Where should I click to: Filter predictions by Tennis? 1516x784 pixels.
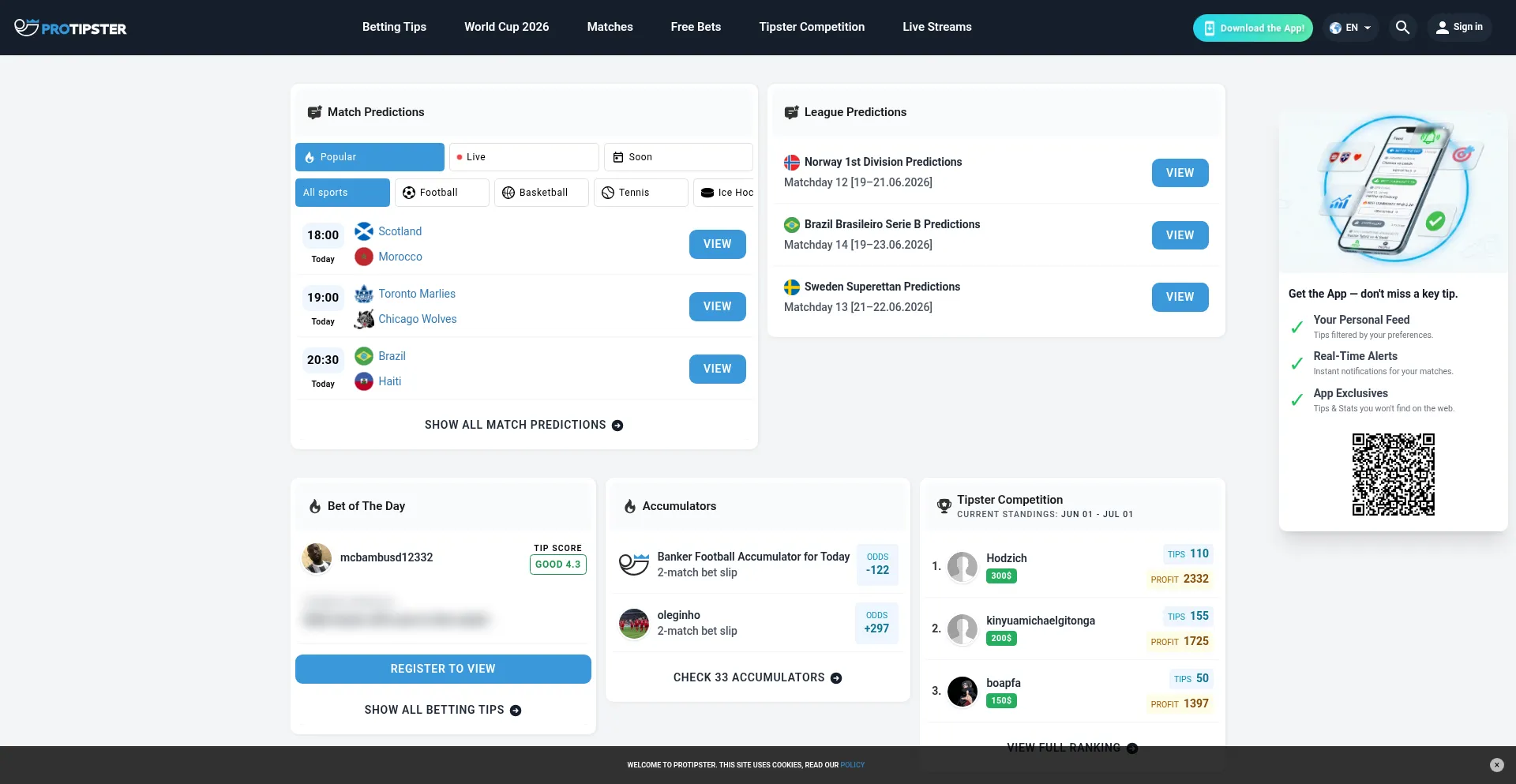(x=641, y=193)
